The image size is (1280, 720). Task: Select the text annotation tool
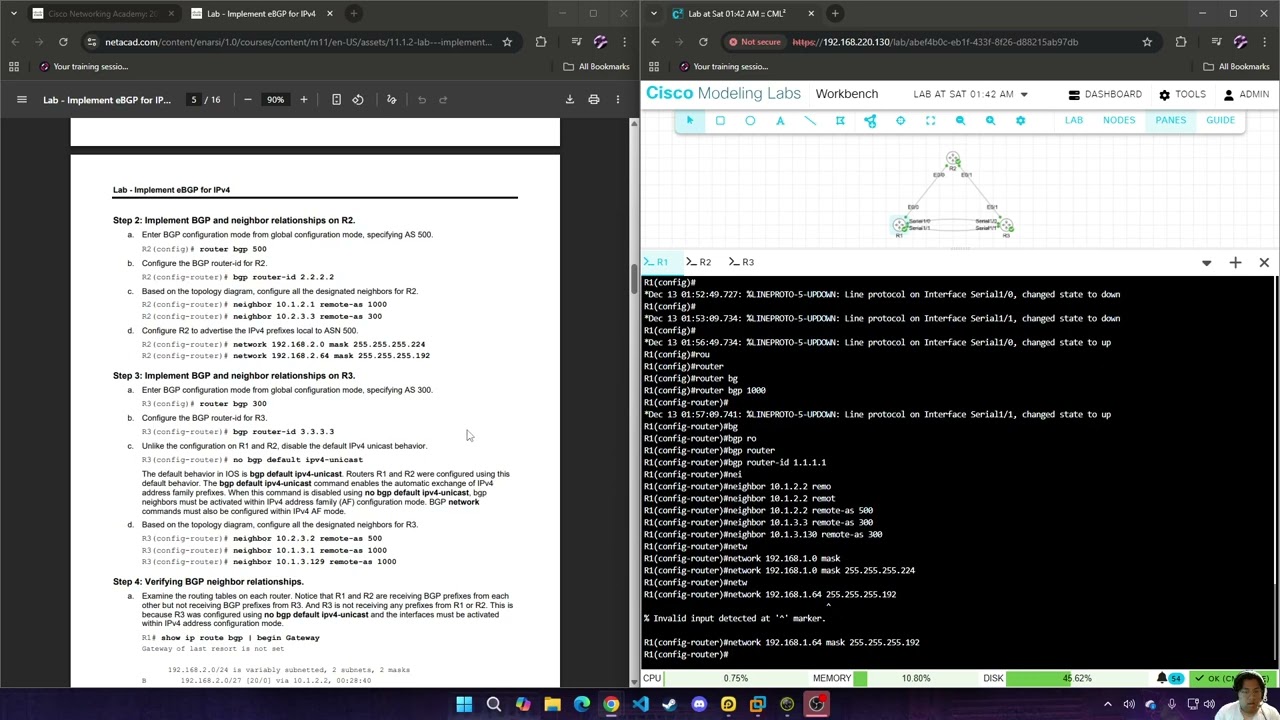point(780,121)
